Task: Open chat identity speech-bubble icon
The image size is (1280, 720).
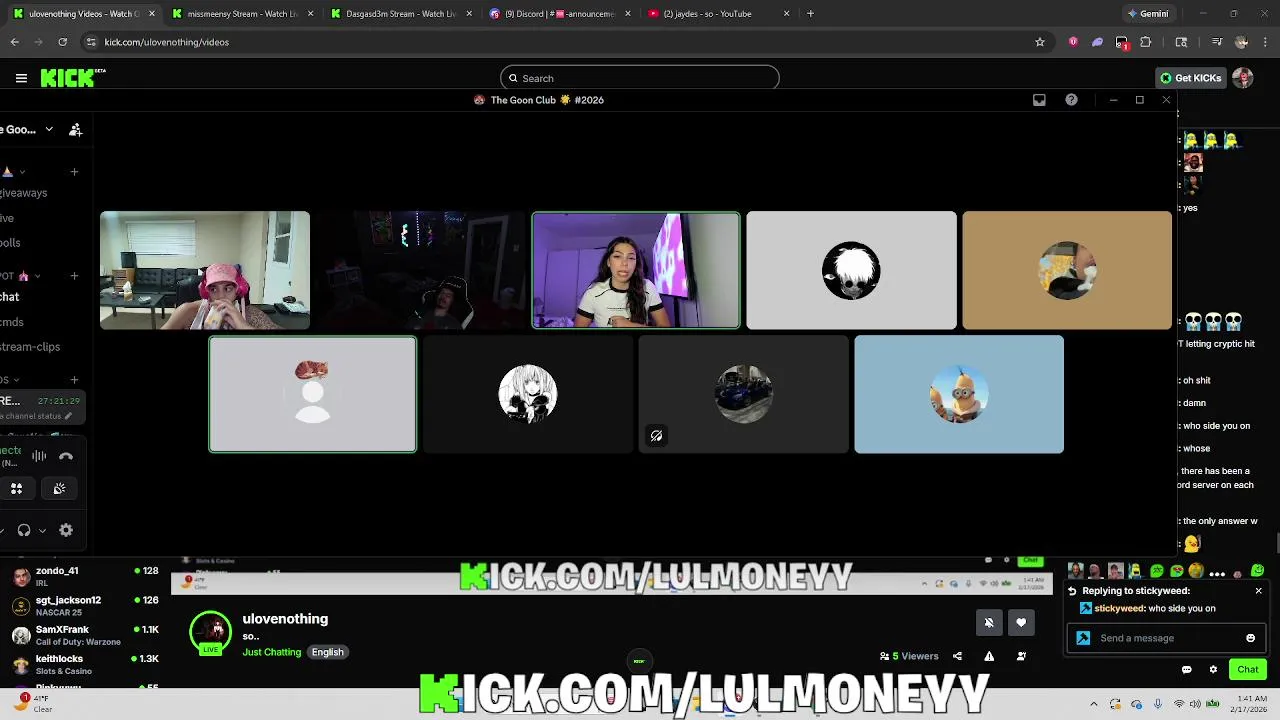Action: [x=1187, y=670]
